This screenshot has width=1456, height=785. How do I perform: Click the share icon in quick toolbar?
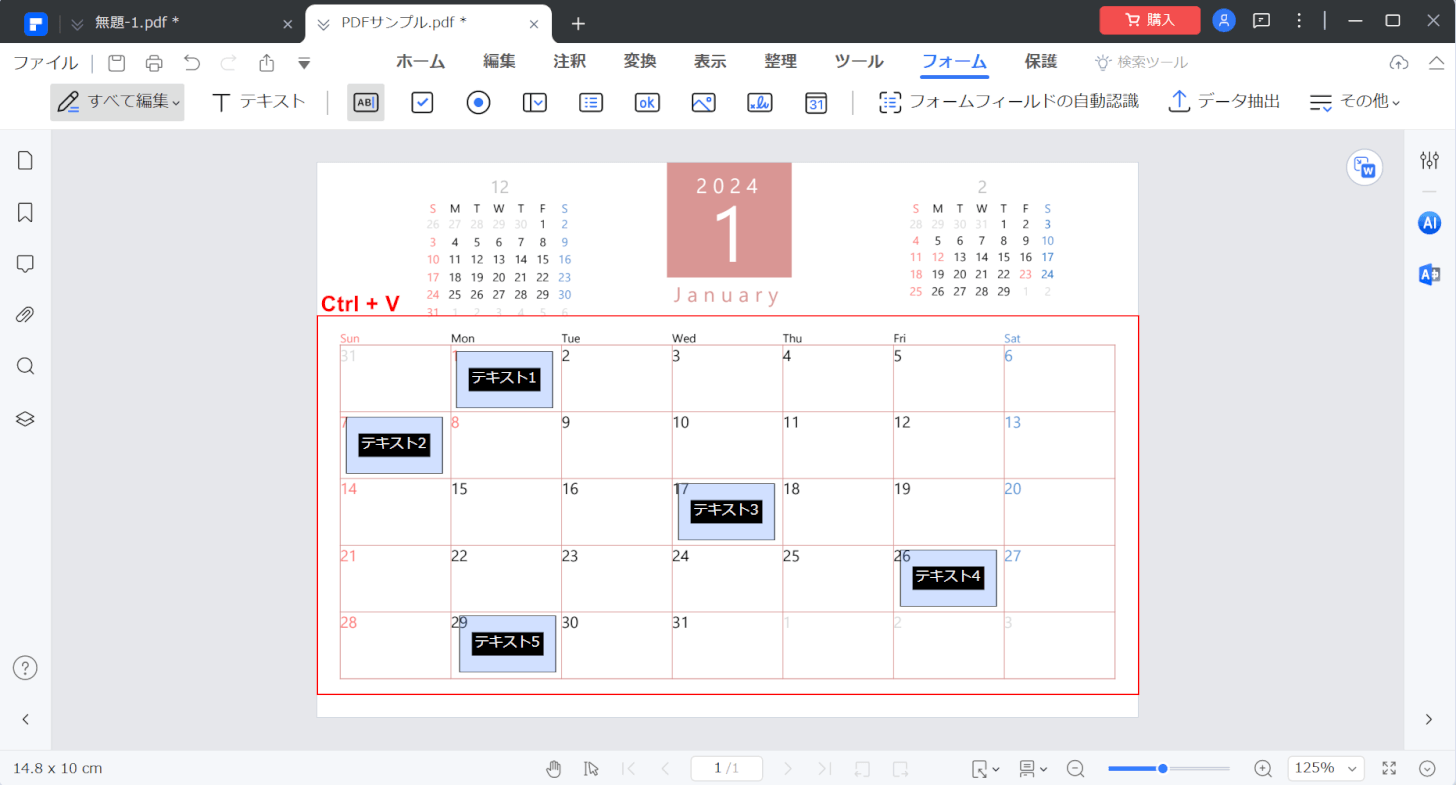point(267,63)
